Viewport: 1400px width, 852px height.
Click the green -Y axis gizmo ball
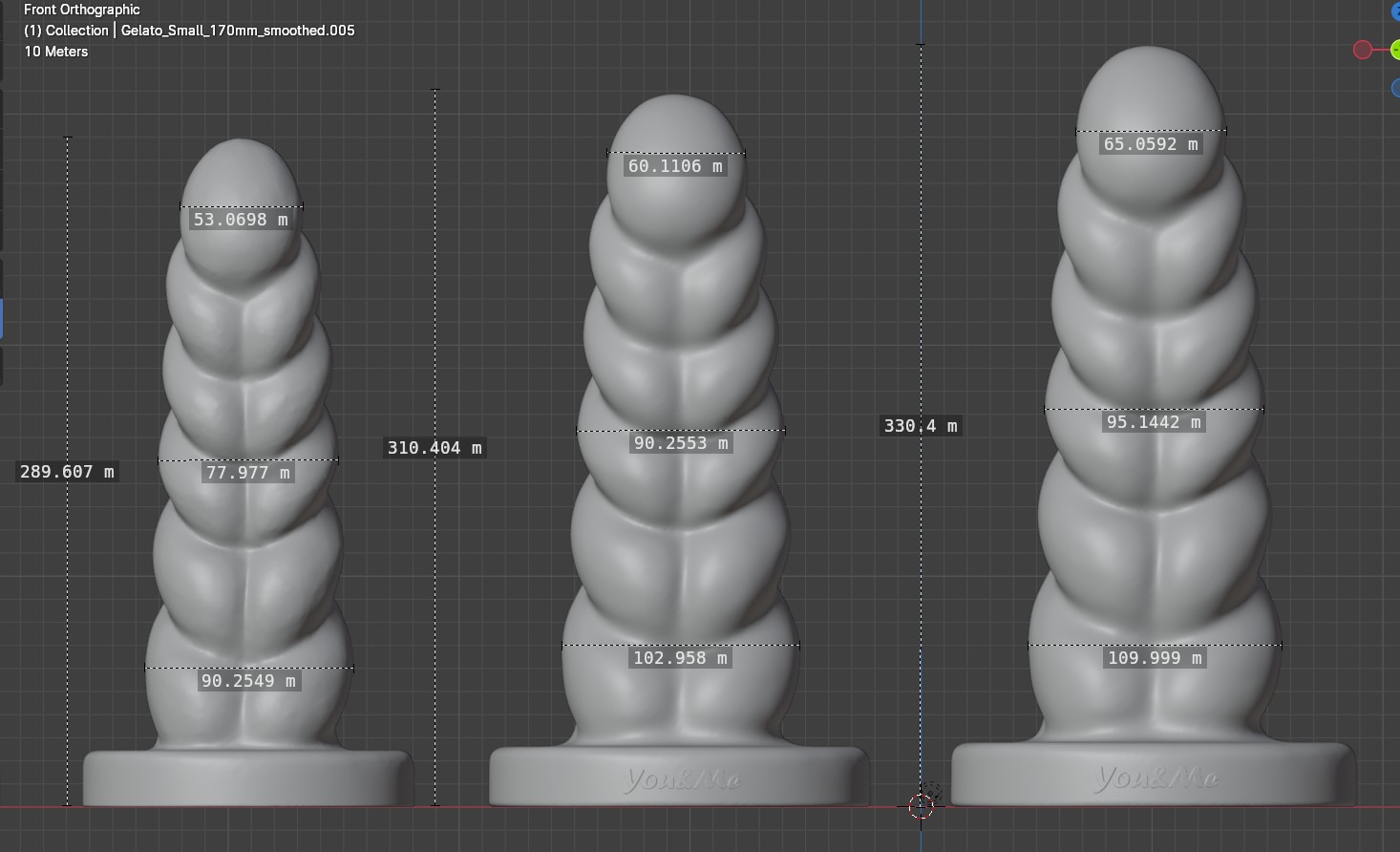(x=1395, y=50)
